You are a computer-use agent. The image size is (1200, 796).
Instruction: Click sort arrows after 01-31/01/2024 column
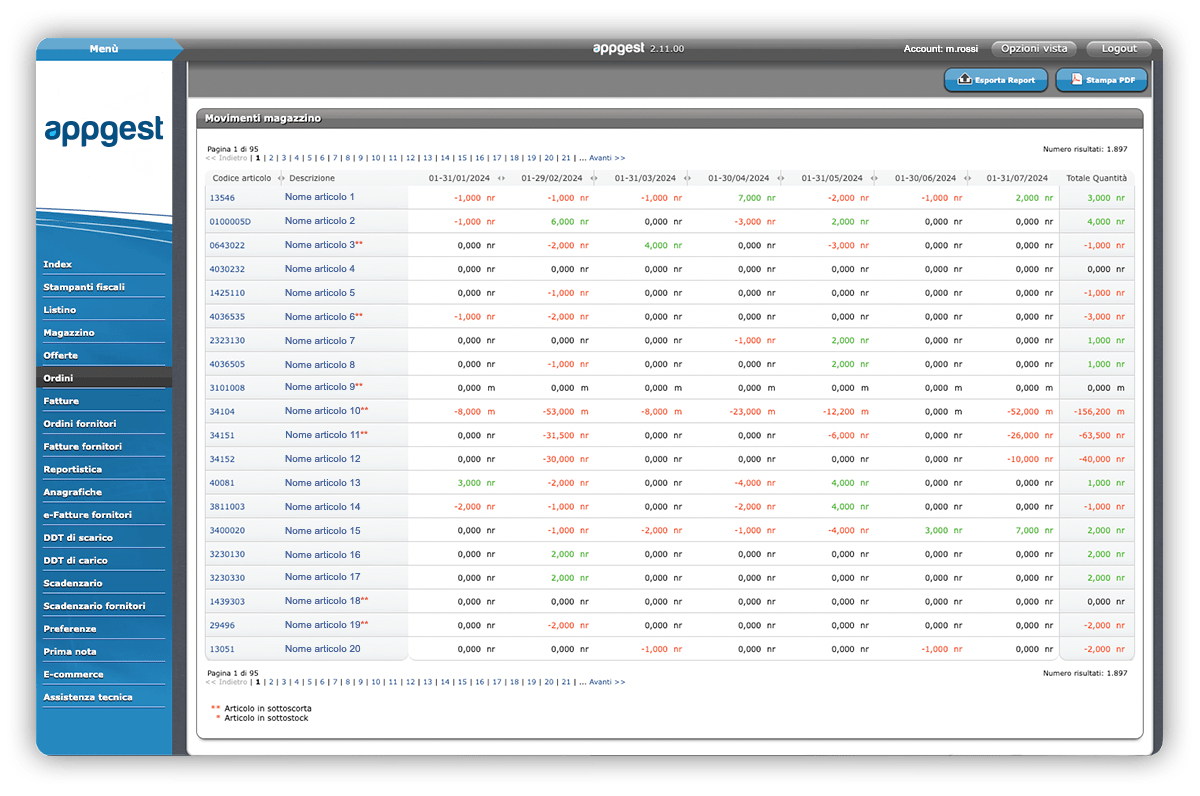click(501, 178)
